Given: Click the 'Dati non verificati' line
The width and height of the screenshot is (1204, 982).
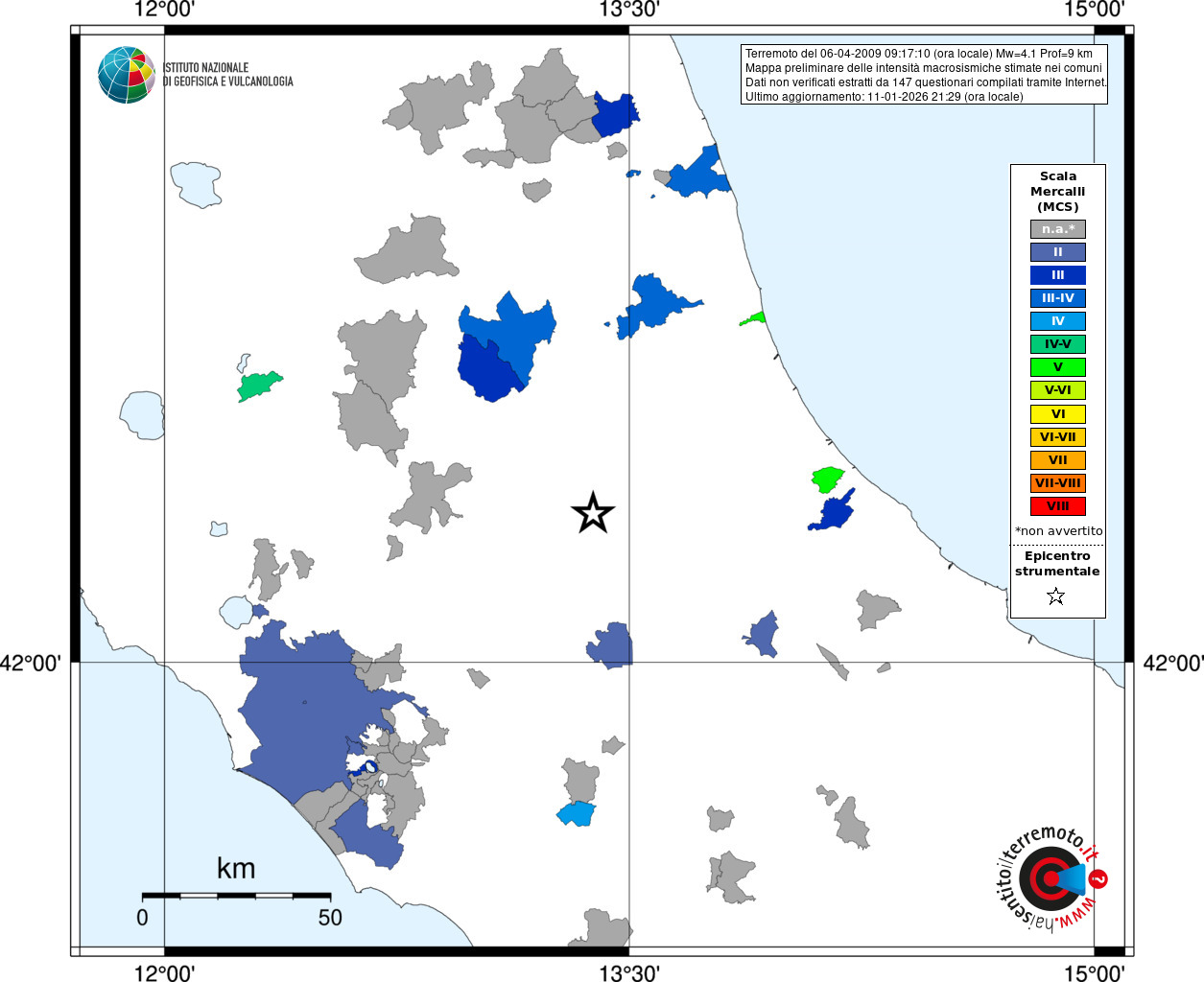Looking at the screenshot, I should pos(926,82).
